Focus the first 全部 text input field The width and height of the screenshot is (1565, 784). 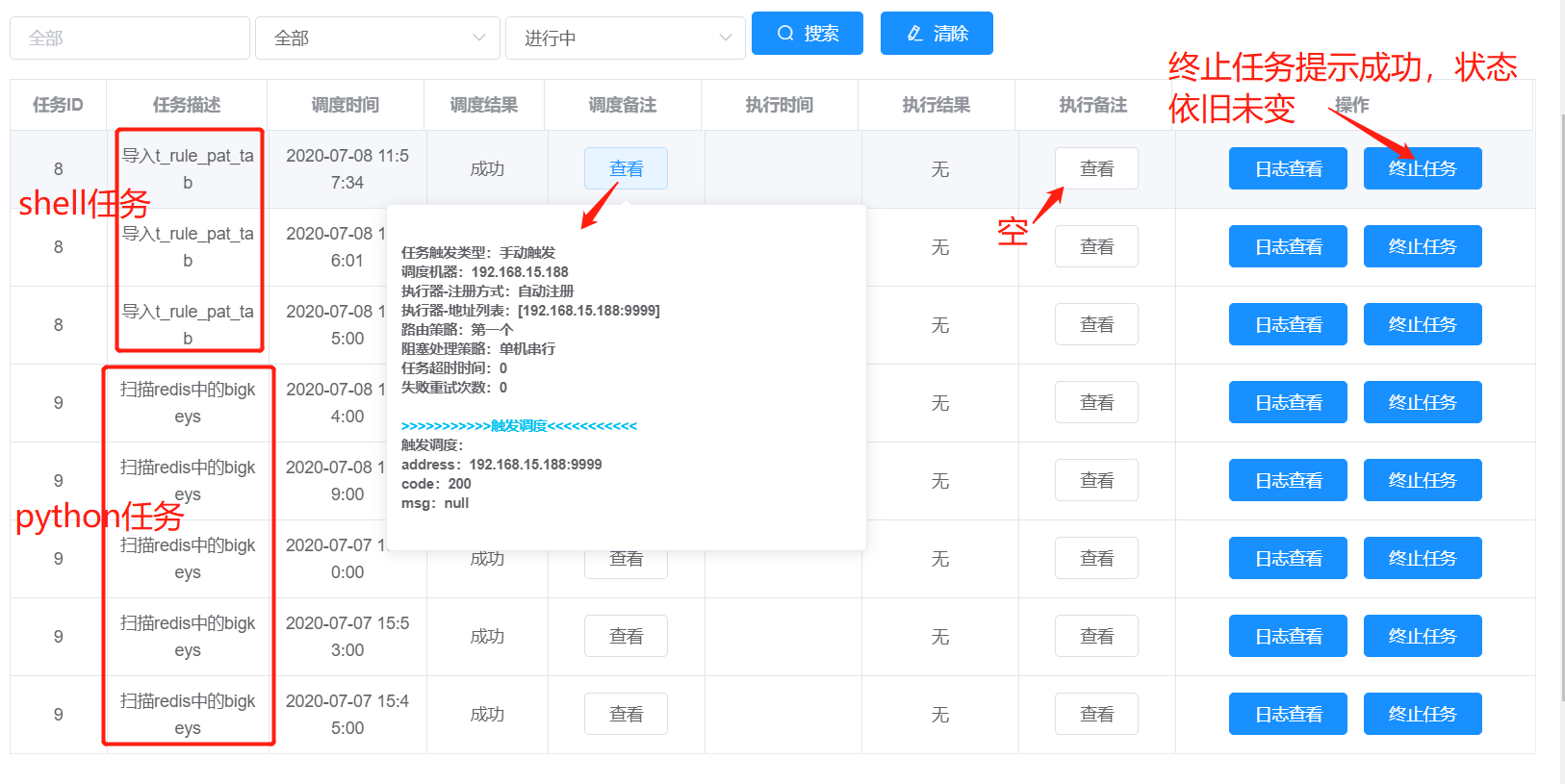point(130,38)
